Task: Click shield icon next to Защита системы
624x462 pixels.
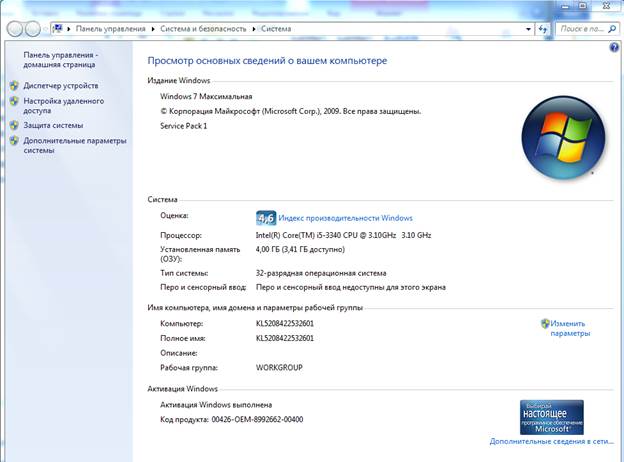Action: pos(14,125)
